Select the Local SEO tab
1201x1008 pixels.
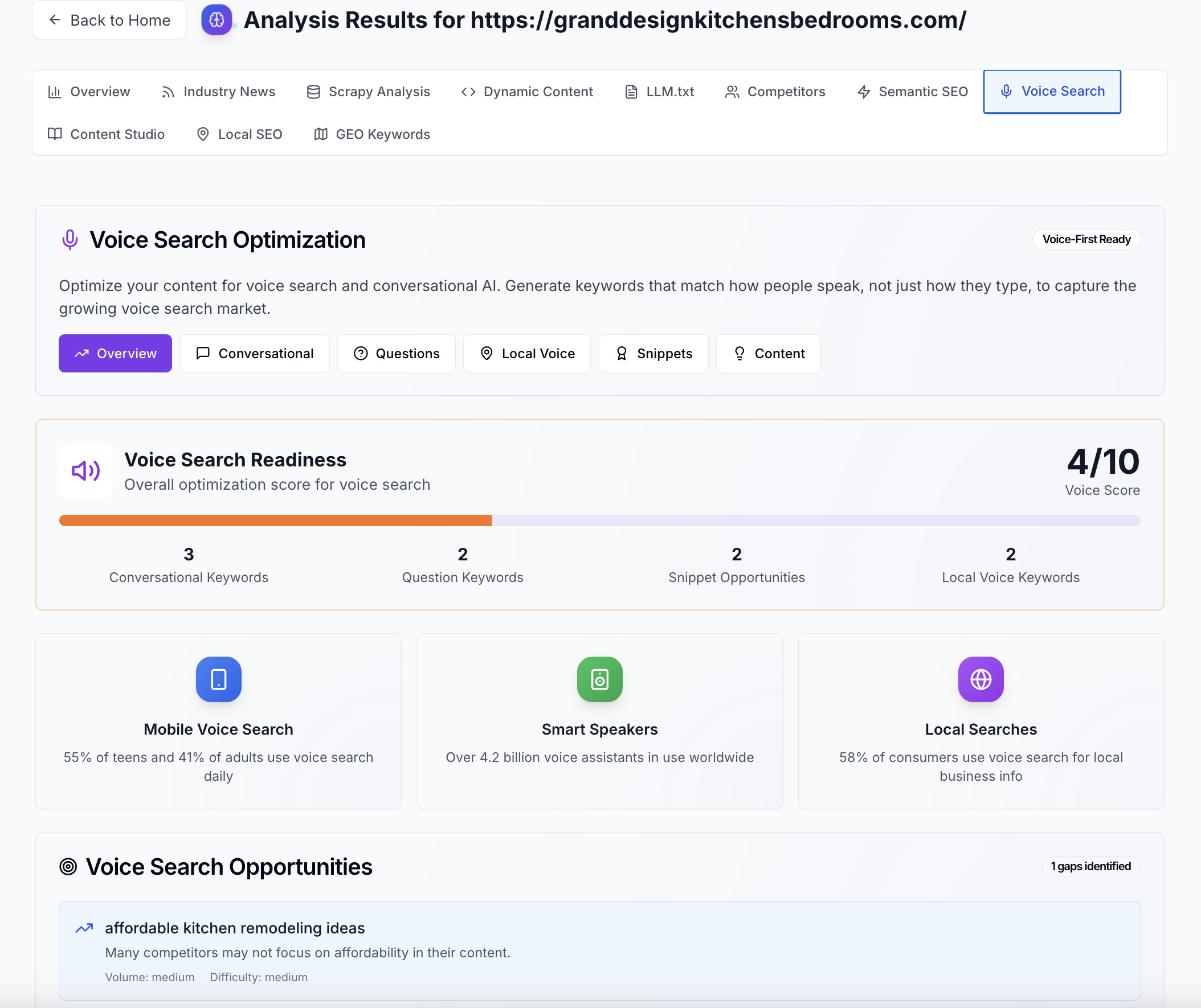pos(239,134)
